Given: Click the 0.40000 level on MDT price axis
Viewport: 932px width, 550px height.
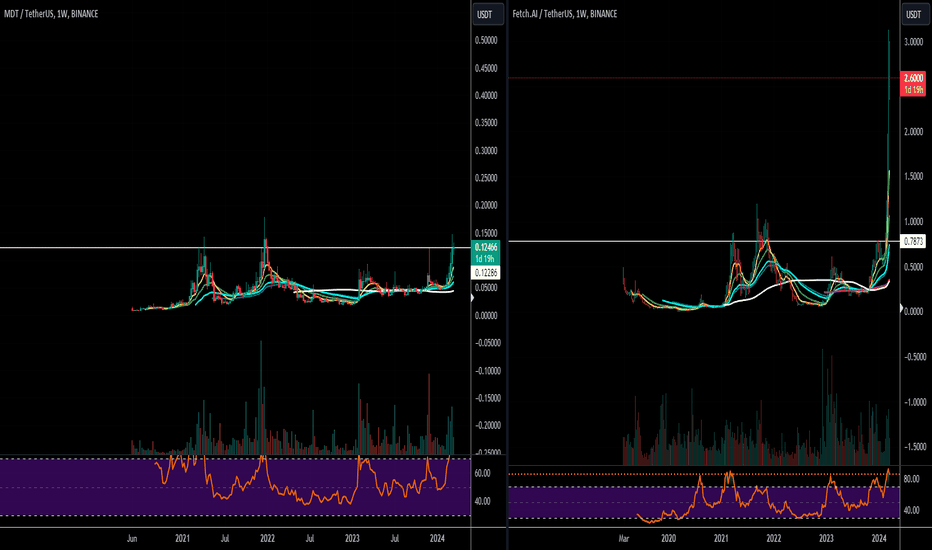Looking at the screenshot, I should (x=486, y=96).
